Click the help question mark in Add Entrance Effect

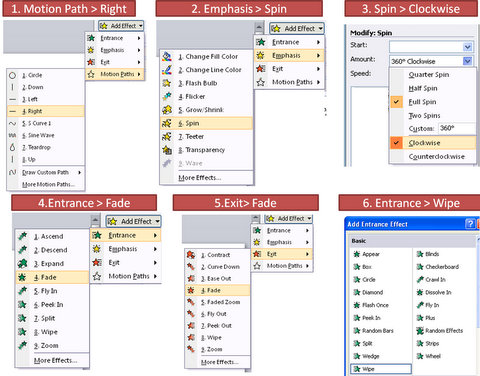click(x=470, y=224)
